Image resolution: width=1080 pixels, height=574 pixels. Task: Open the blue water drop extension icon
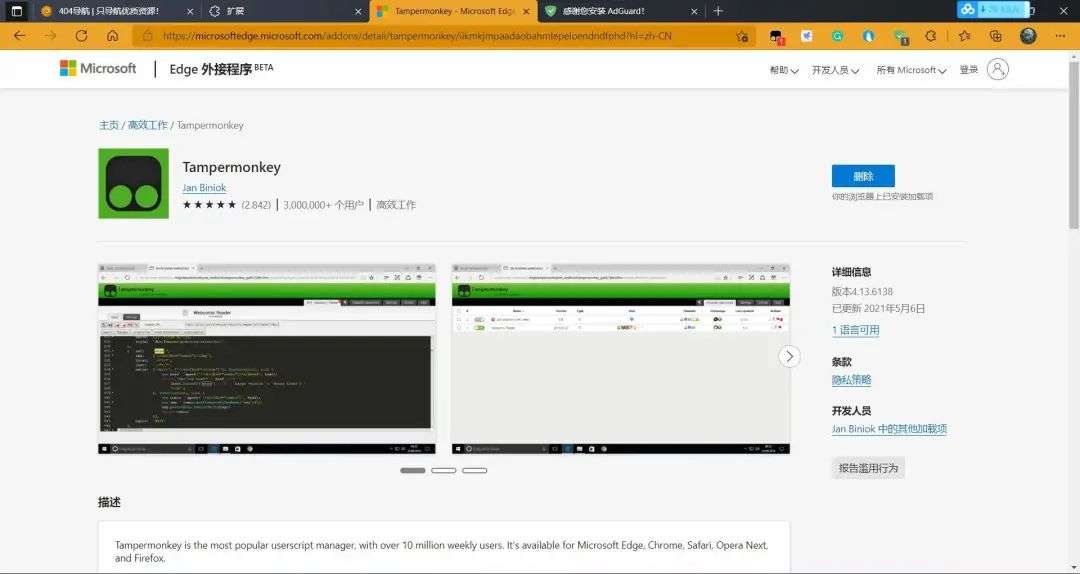coord(869,36)
